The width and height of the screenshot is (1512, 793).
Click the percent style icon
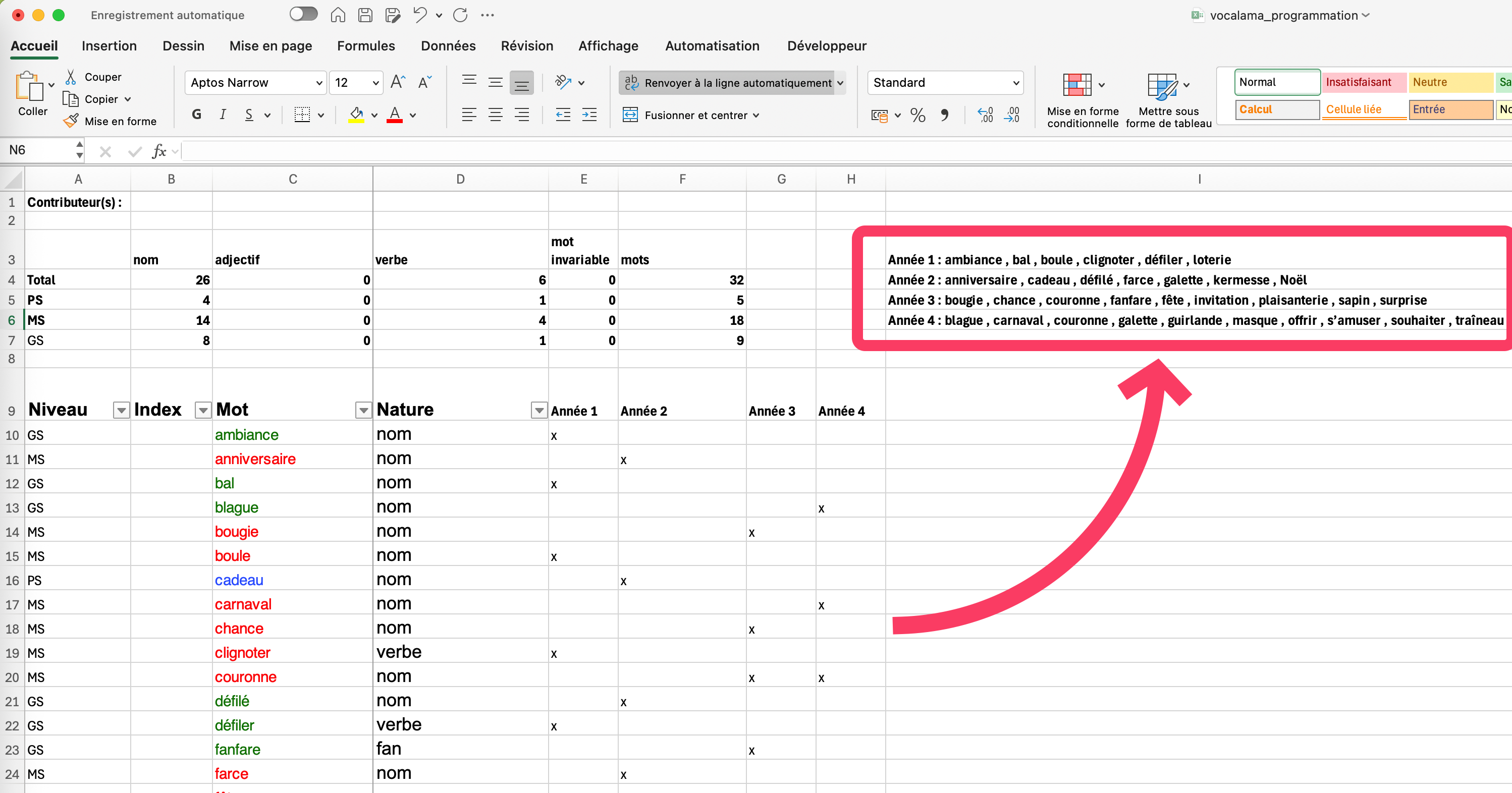click(x=918, y=115)
